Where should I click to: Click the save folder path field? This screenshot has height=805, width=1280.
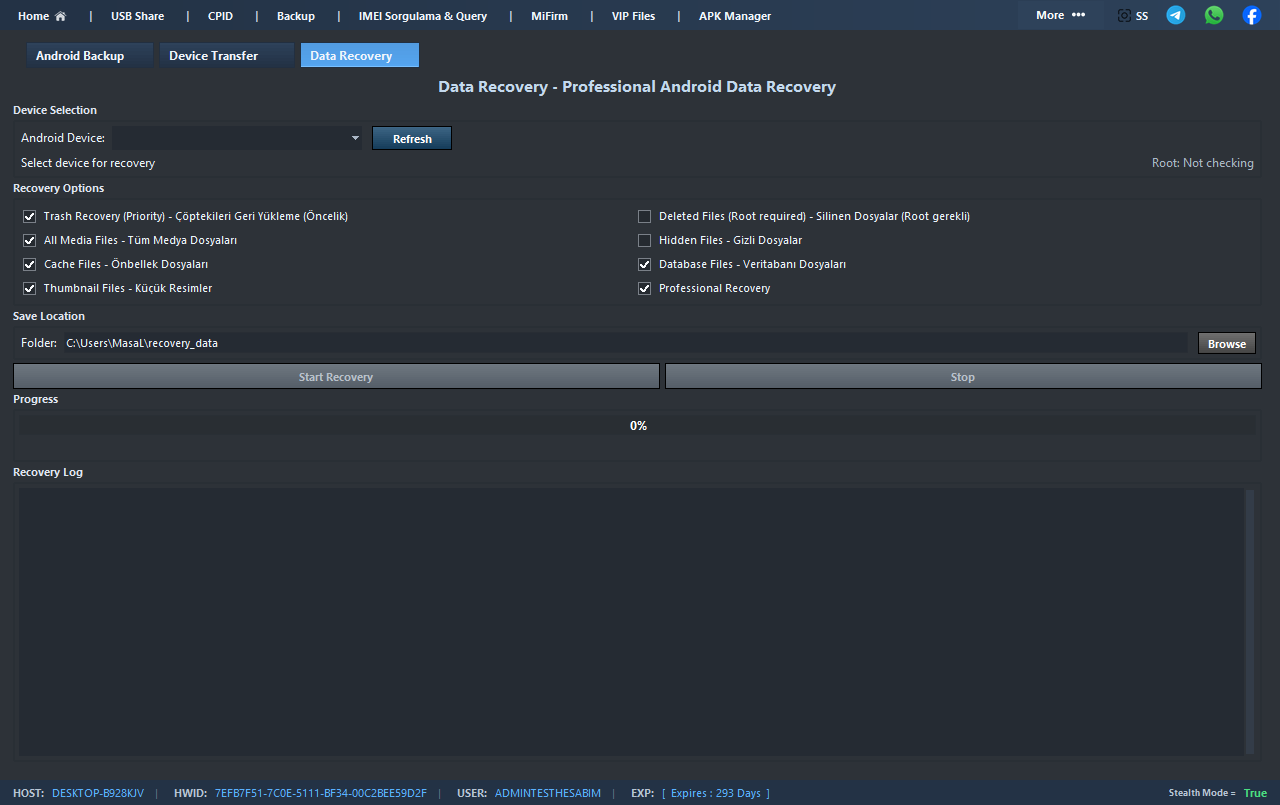coord(620,343)
